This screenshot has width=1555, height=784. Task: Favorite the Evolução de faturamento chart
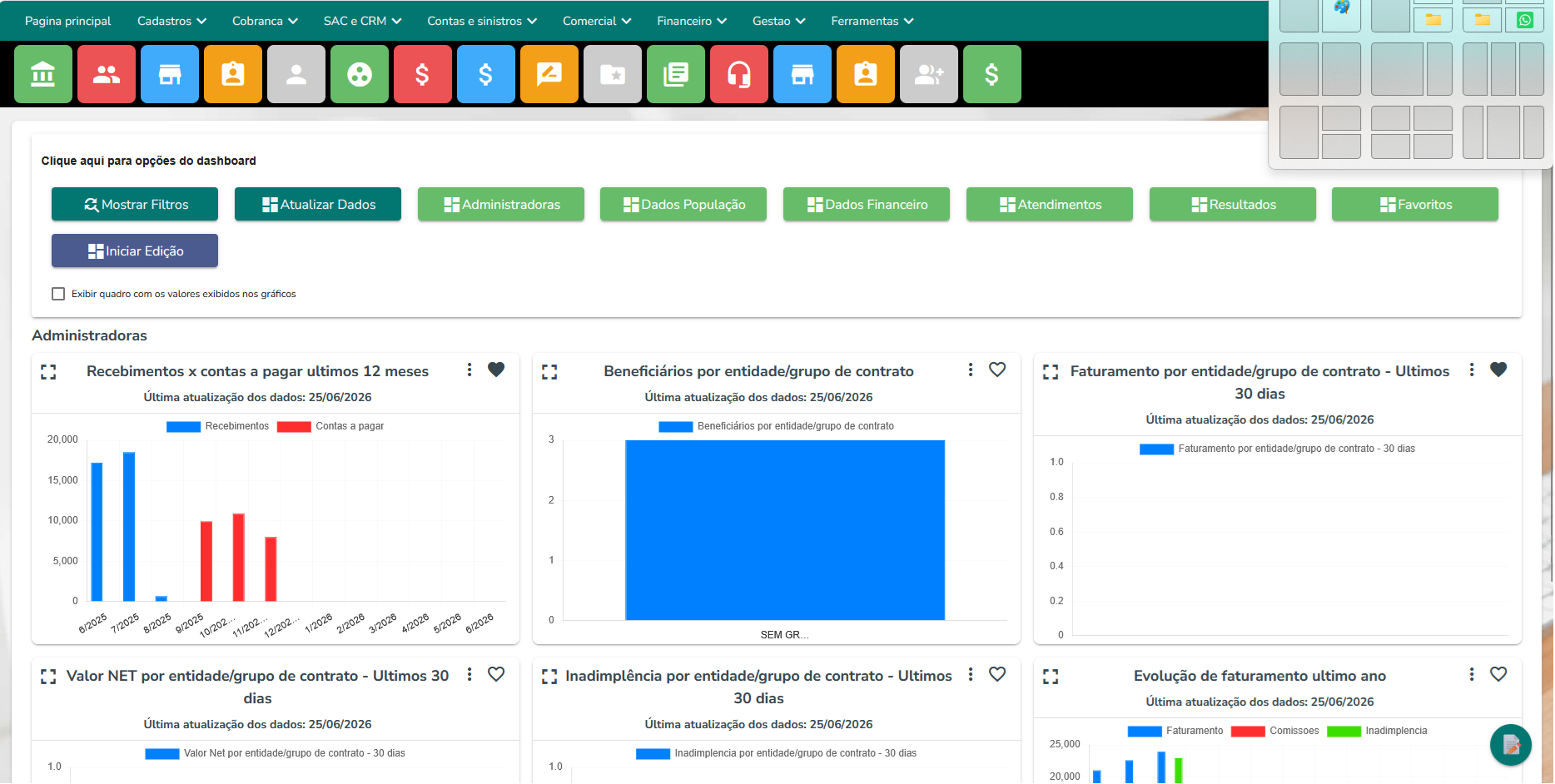point(1498,674)
